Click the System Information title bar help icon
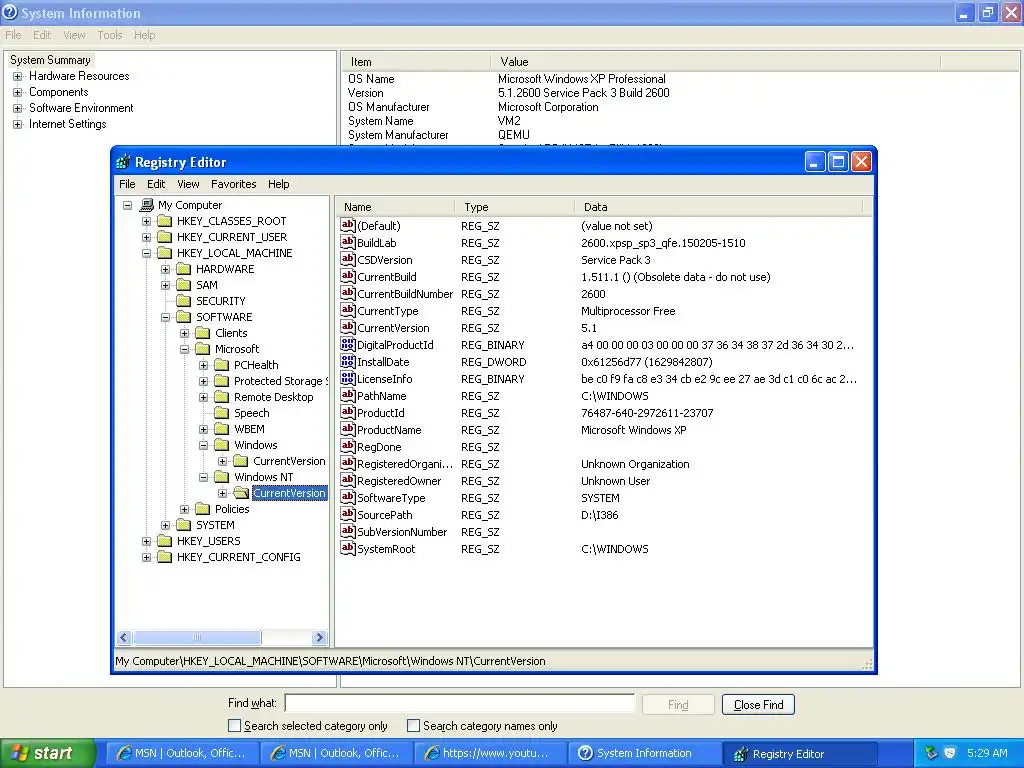The width and height of the screenshot is (1024, 768). [x=10, y=12]
